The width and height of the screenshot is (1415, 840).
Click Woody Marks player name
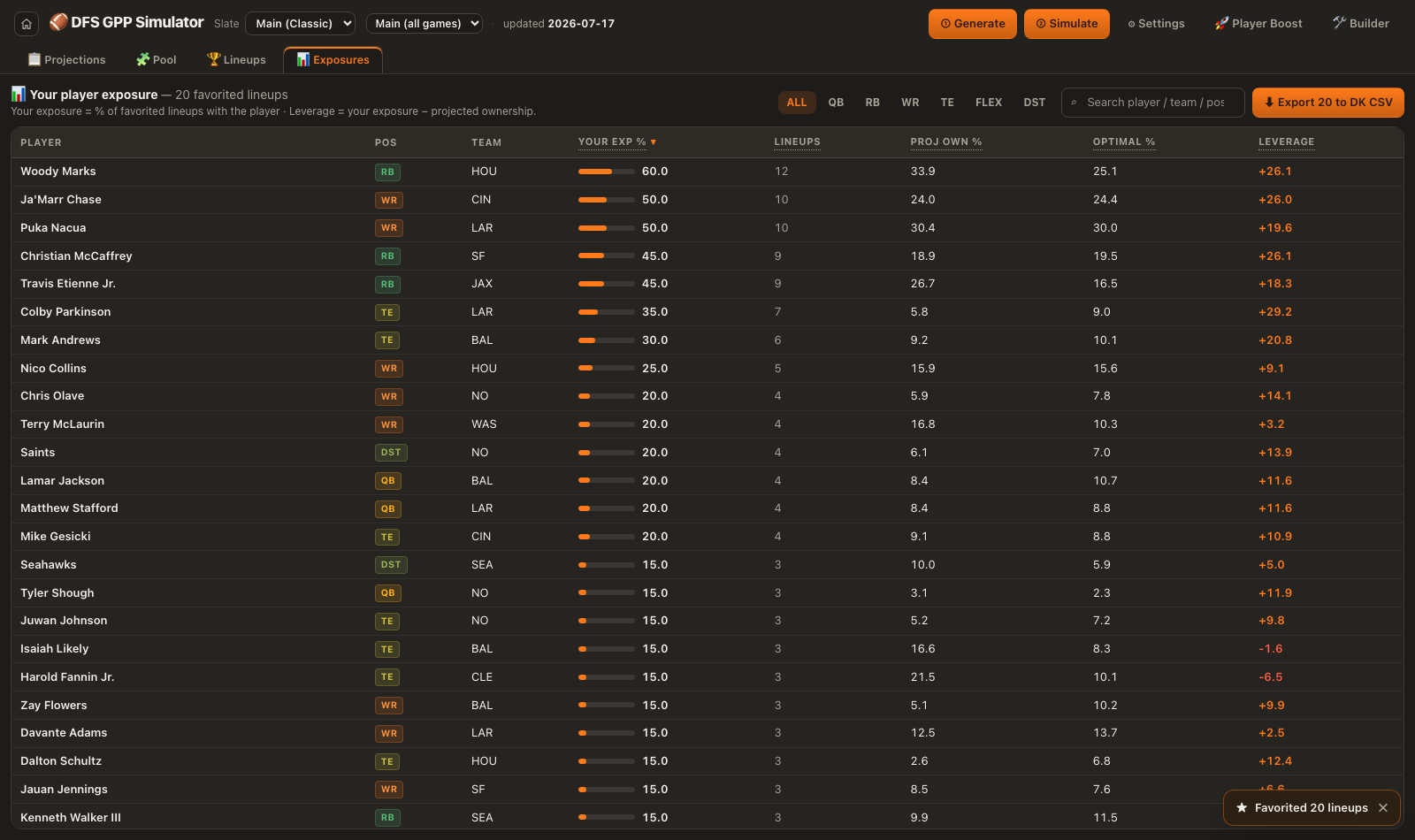[58, 172]
